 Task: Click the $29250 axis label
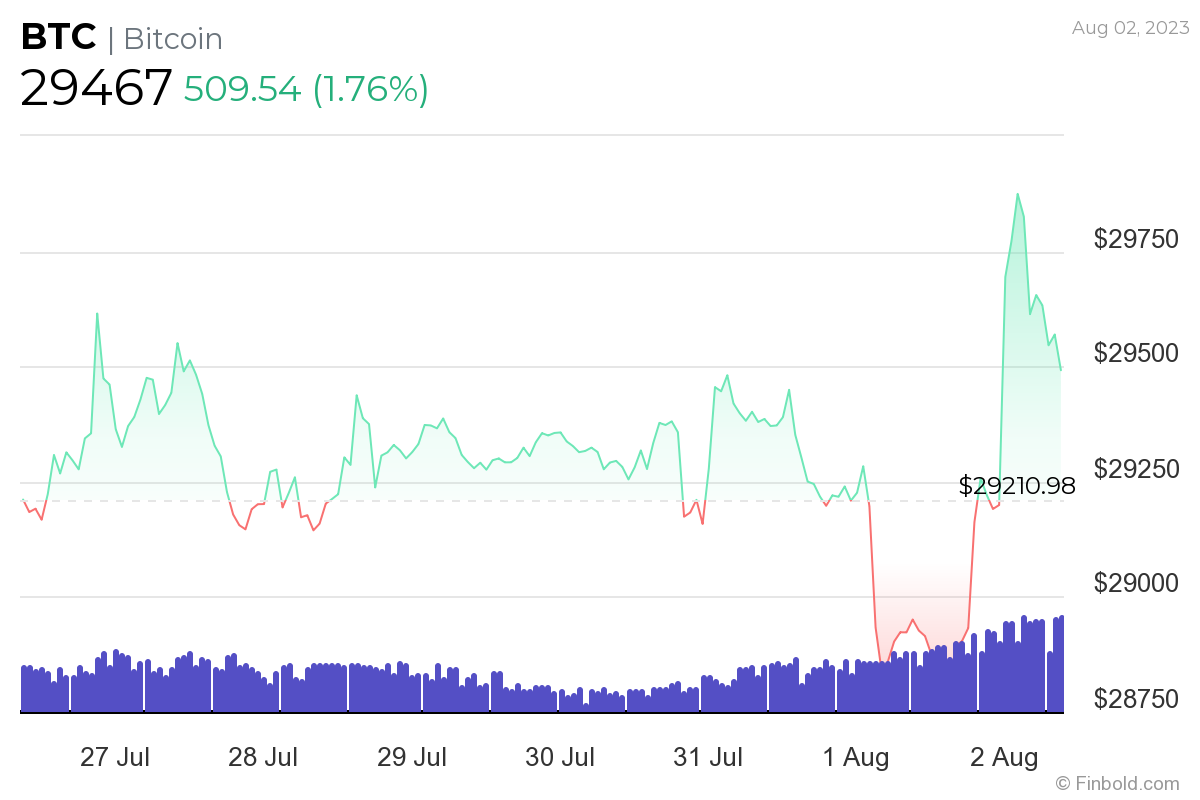pyautogui.click(x=1136, y=469)
